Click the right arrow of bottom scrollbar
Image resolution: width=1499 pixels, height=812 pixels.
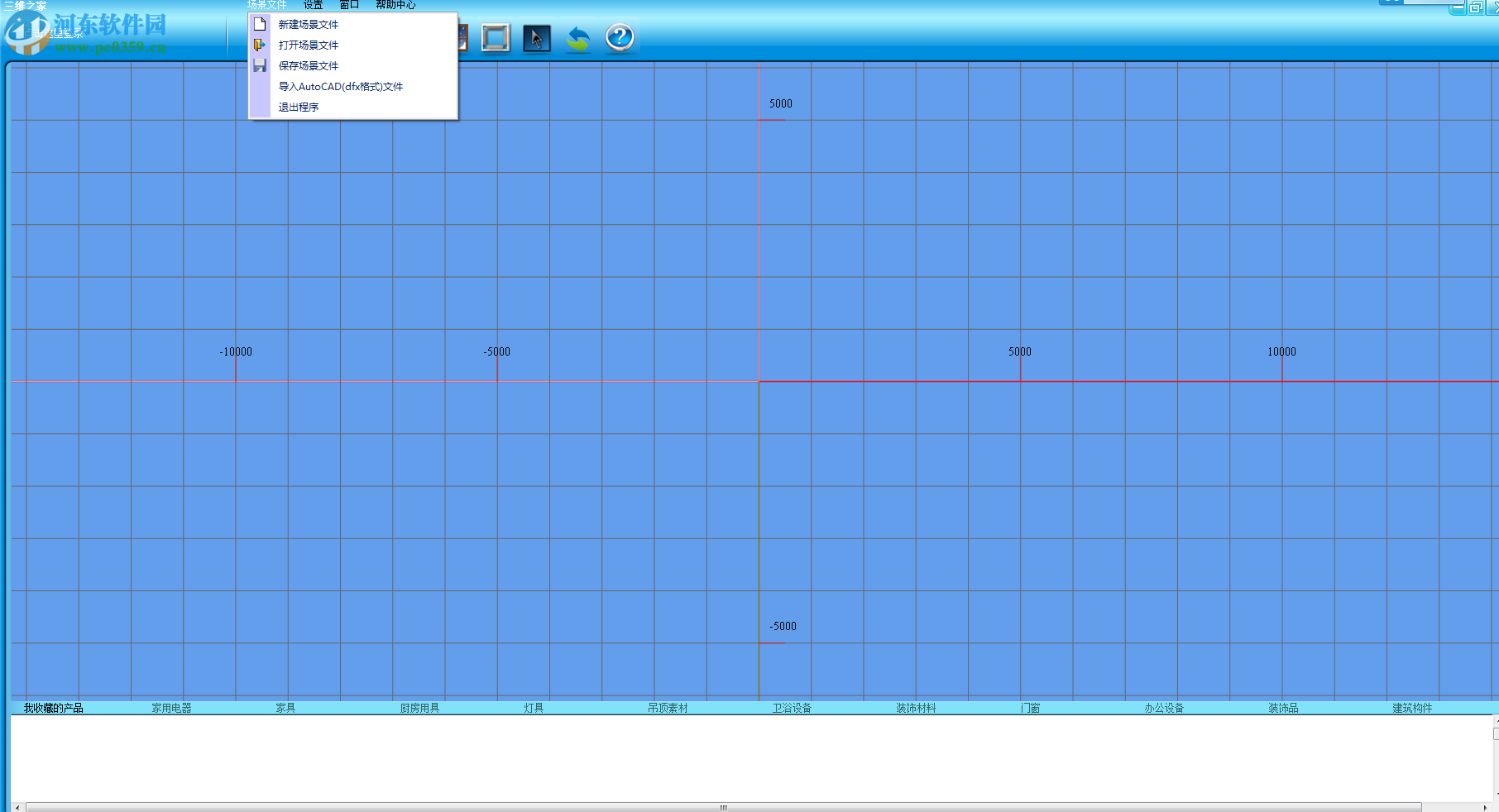click(1485, 807)
